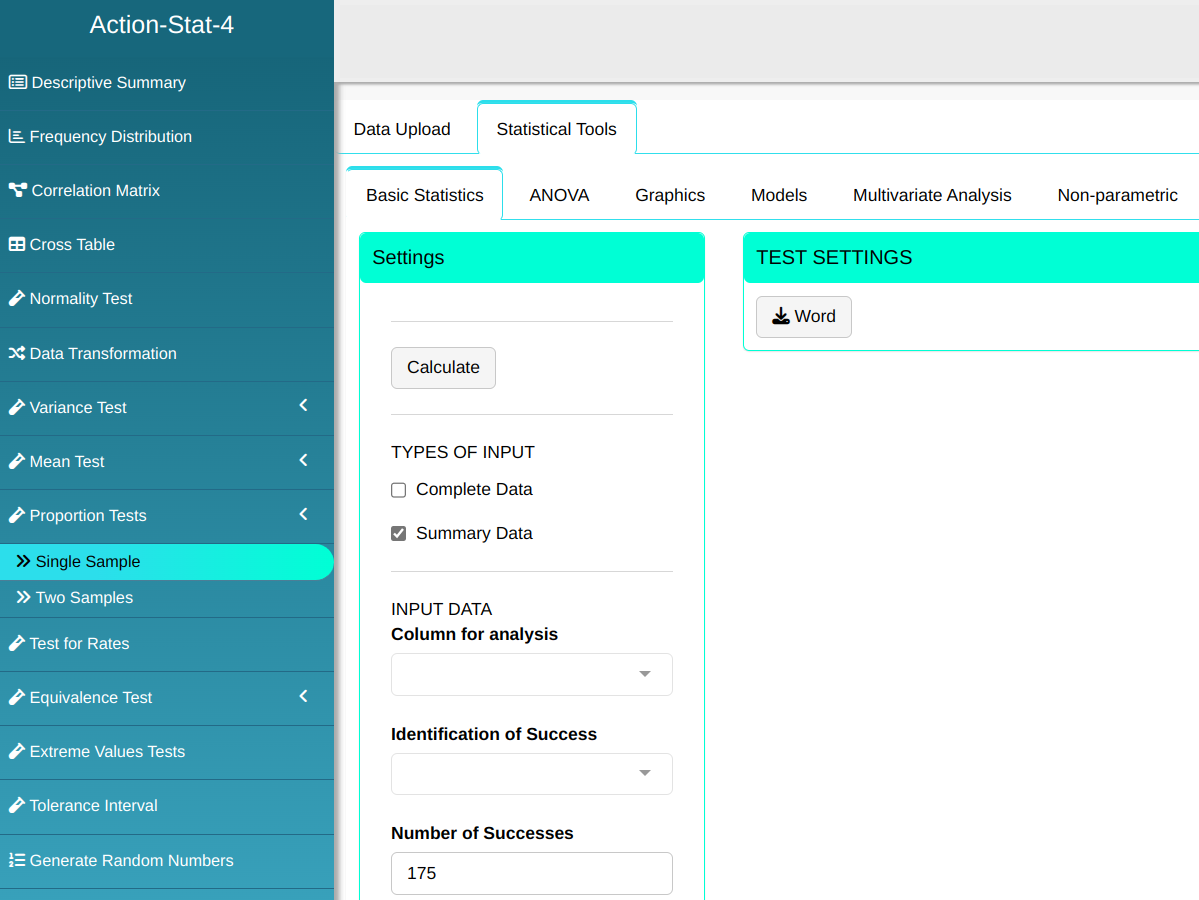Click the Generate Random Numbers list icon

(17, 861)
